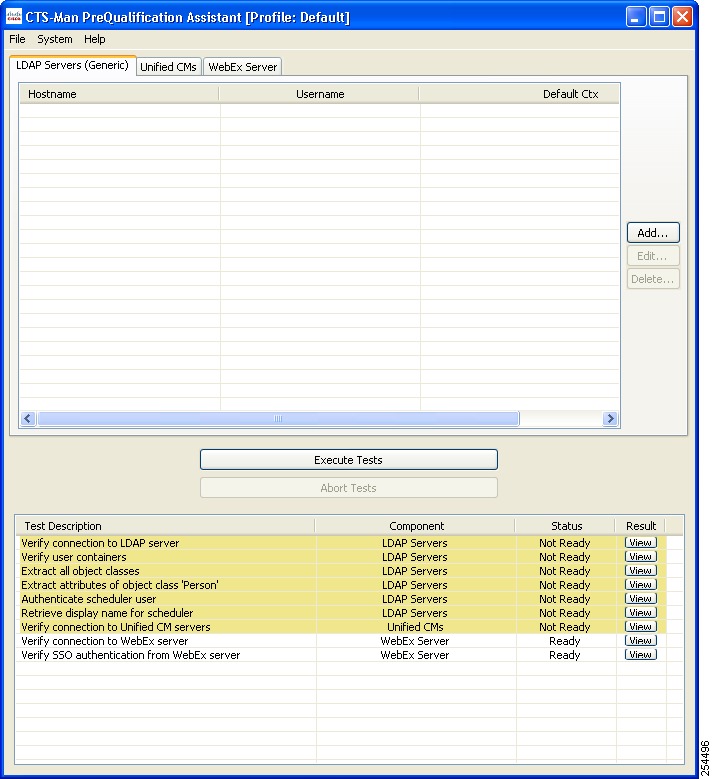This screenshot has width=712, height=779.
Task: Select 'Retrieve display name for scheduler' text
Action: tap(107, 613)
